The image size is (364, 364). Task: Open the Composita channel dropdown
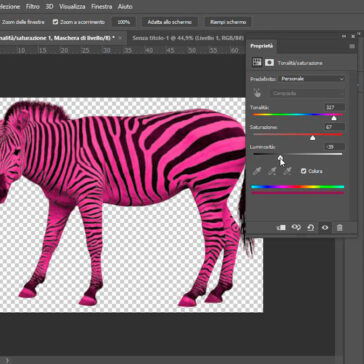[308, 93]
